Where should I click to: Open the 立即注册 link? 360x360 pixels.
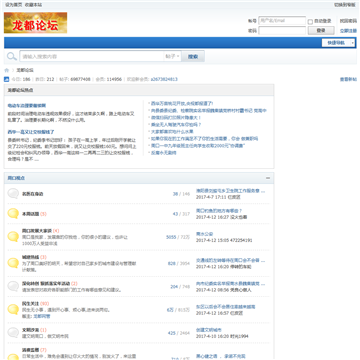tap(348, 31)
